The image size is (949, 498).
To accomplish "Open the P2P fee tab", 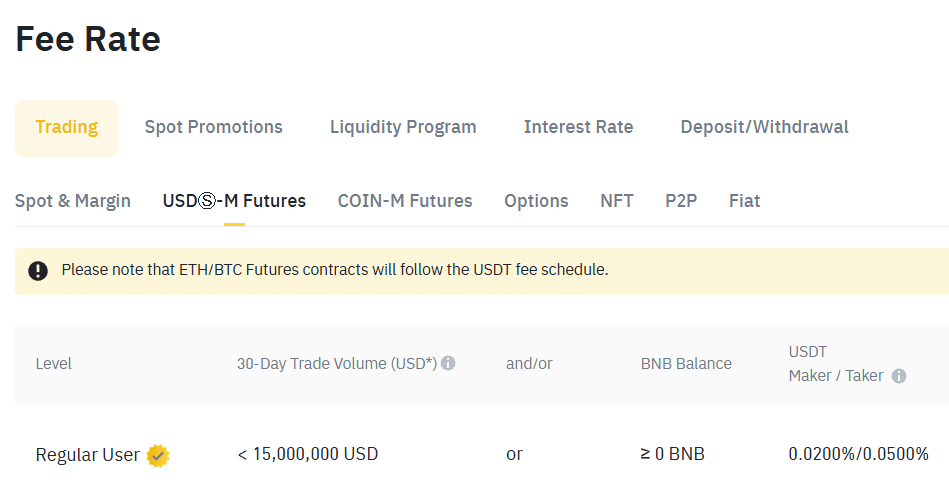I will click(681, 201).
